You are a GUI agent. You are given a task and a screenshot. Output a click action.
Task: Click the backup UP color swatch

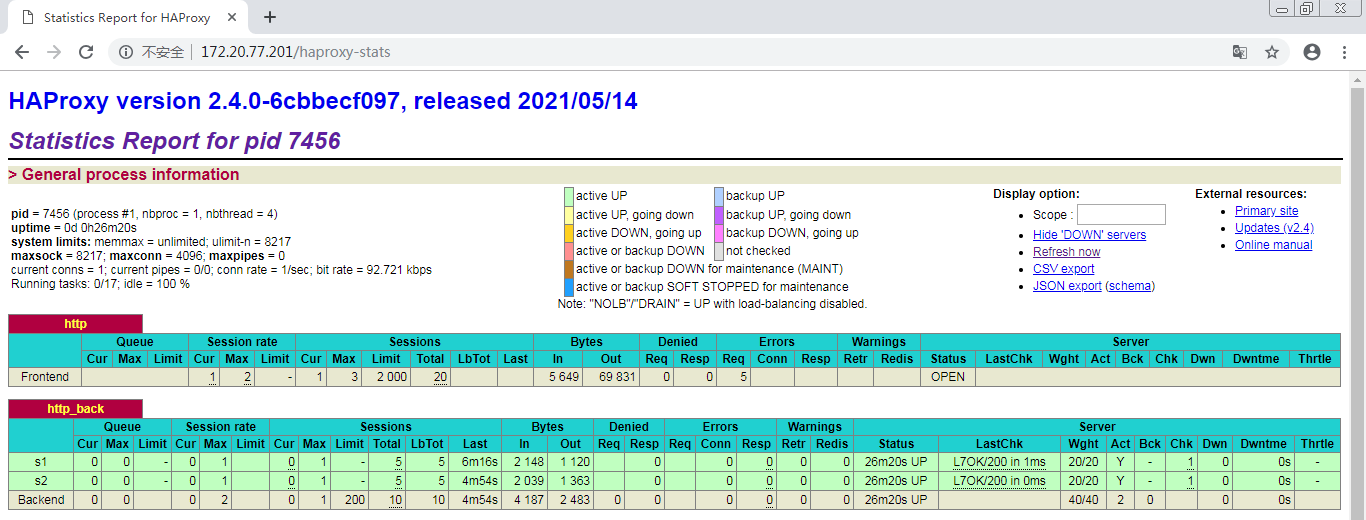pos(719,196)
